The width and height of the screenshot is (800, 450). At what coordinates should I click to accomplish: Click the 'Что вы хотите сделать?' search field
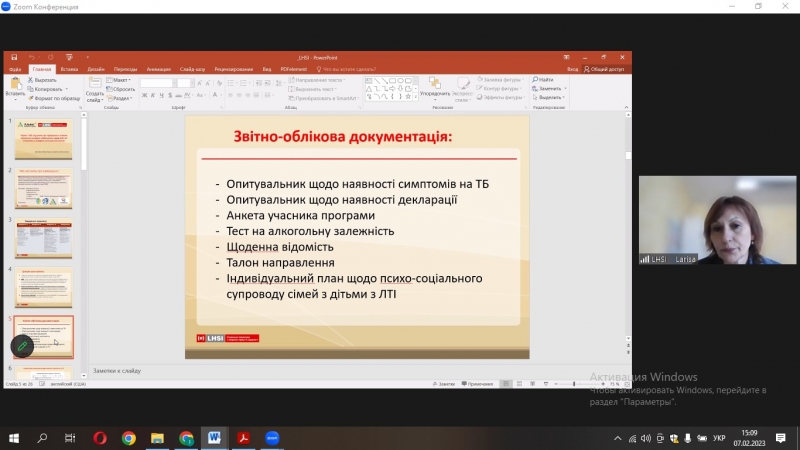coord(346,69)
